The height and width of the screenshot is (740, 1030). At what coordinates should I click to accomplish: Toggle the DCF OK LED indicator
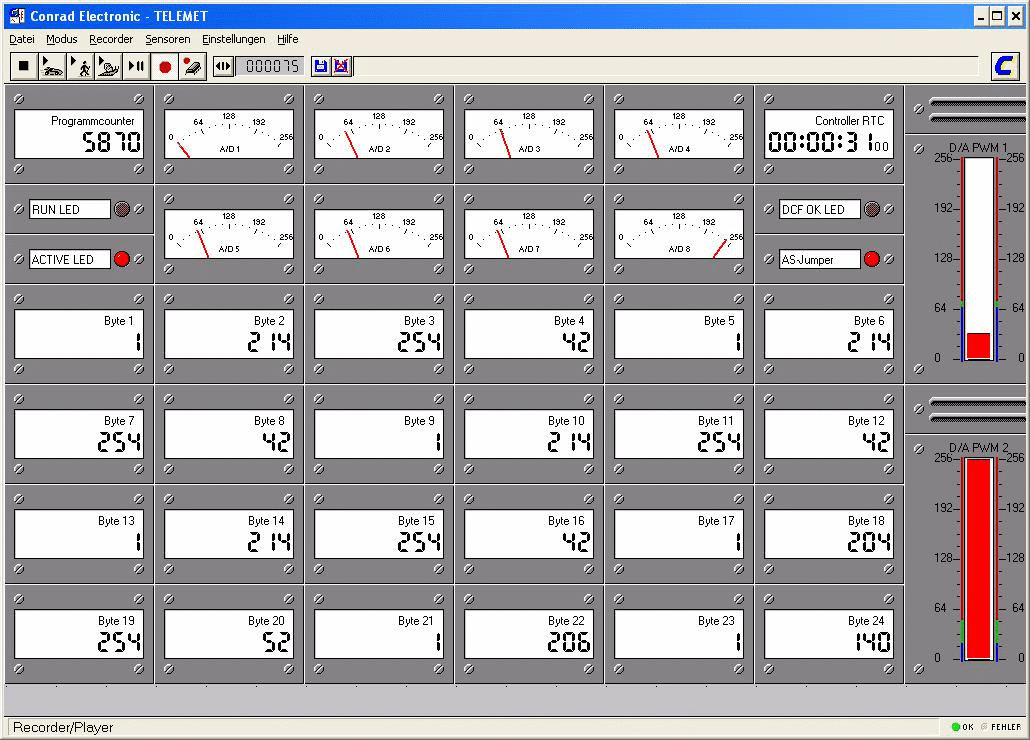(x=872, y=209)
